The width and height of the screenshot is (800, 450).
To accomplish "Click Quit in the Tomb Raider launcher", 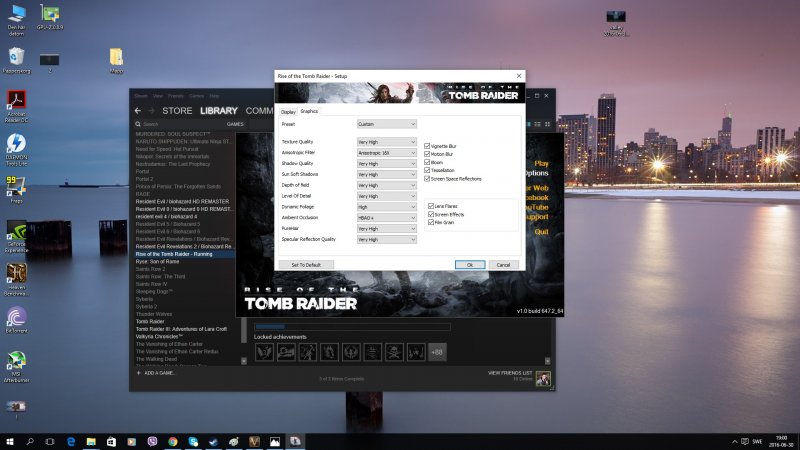I will 541,232.
